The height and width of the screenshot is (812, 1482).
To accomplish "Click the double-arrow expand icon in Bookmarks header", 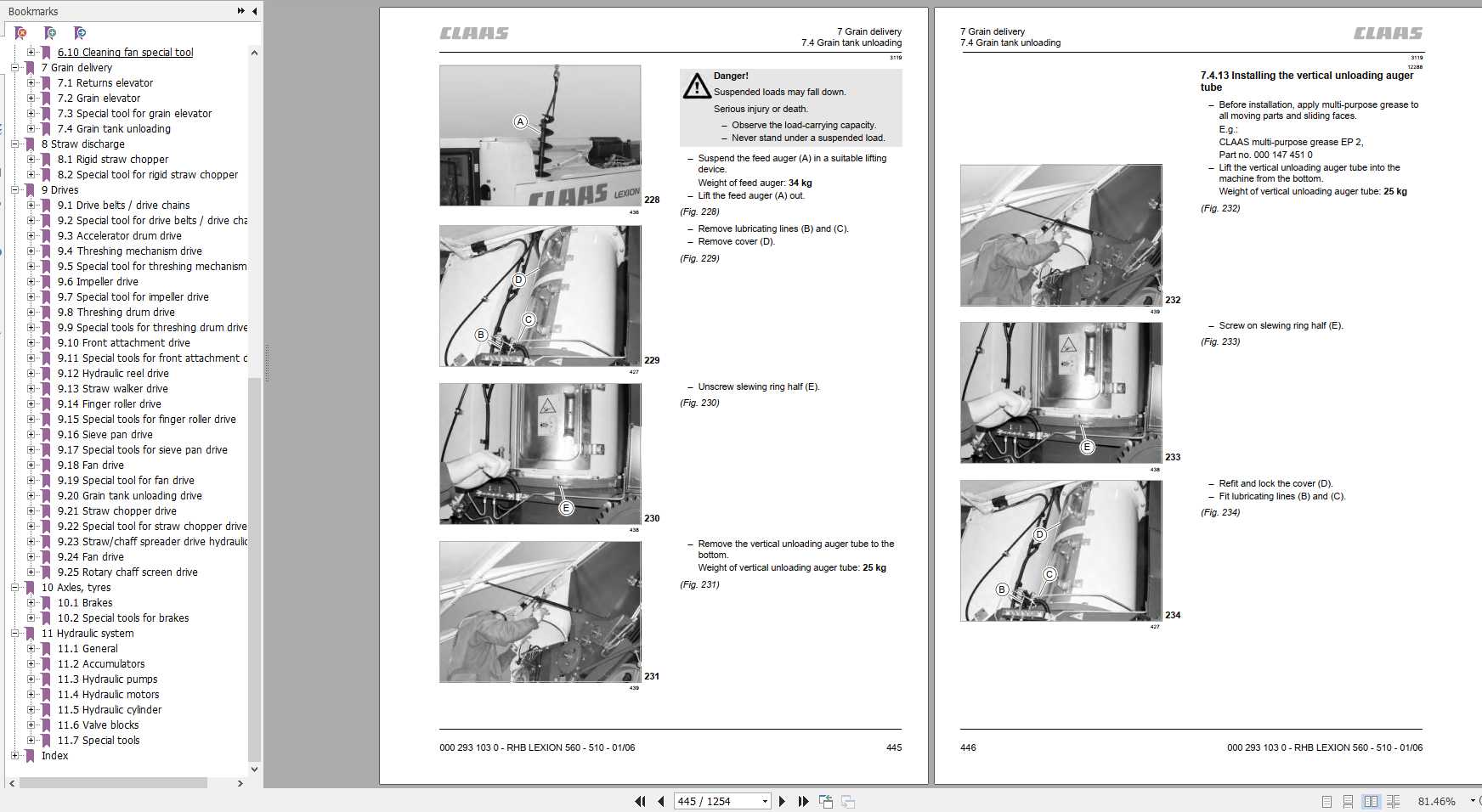I will coord(241,11).
